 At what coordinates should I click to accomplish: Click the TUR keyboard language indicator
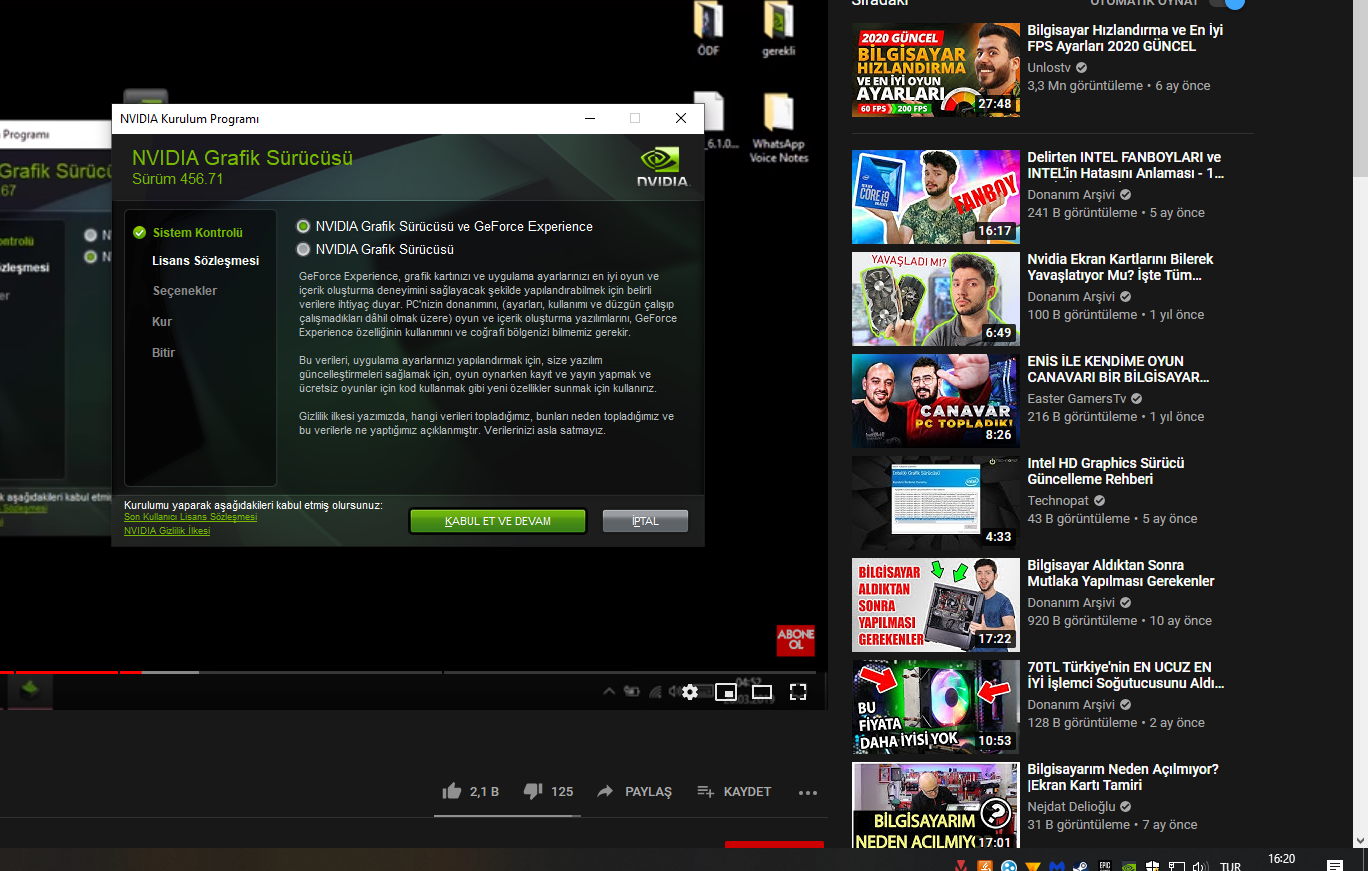coord(1230,866)
